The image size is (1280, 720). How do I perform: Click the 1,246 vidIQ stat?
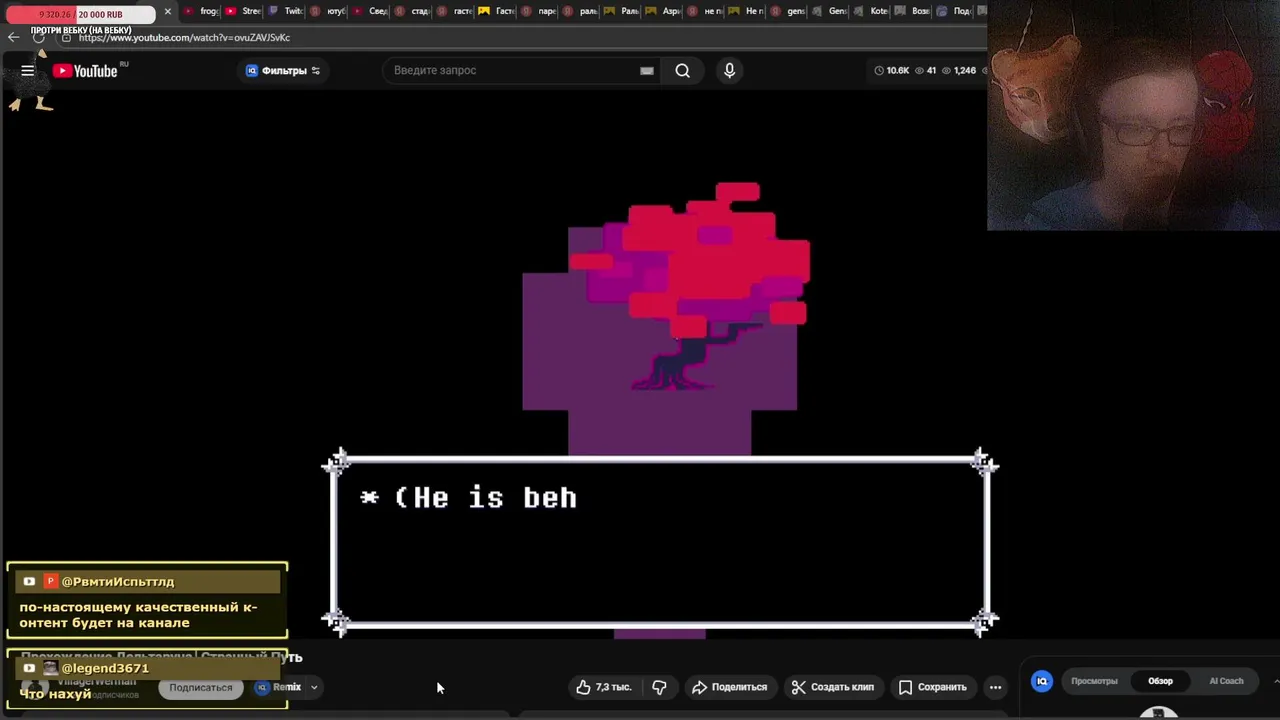[x=958, y=70]
